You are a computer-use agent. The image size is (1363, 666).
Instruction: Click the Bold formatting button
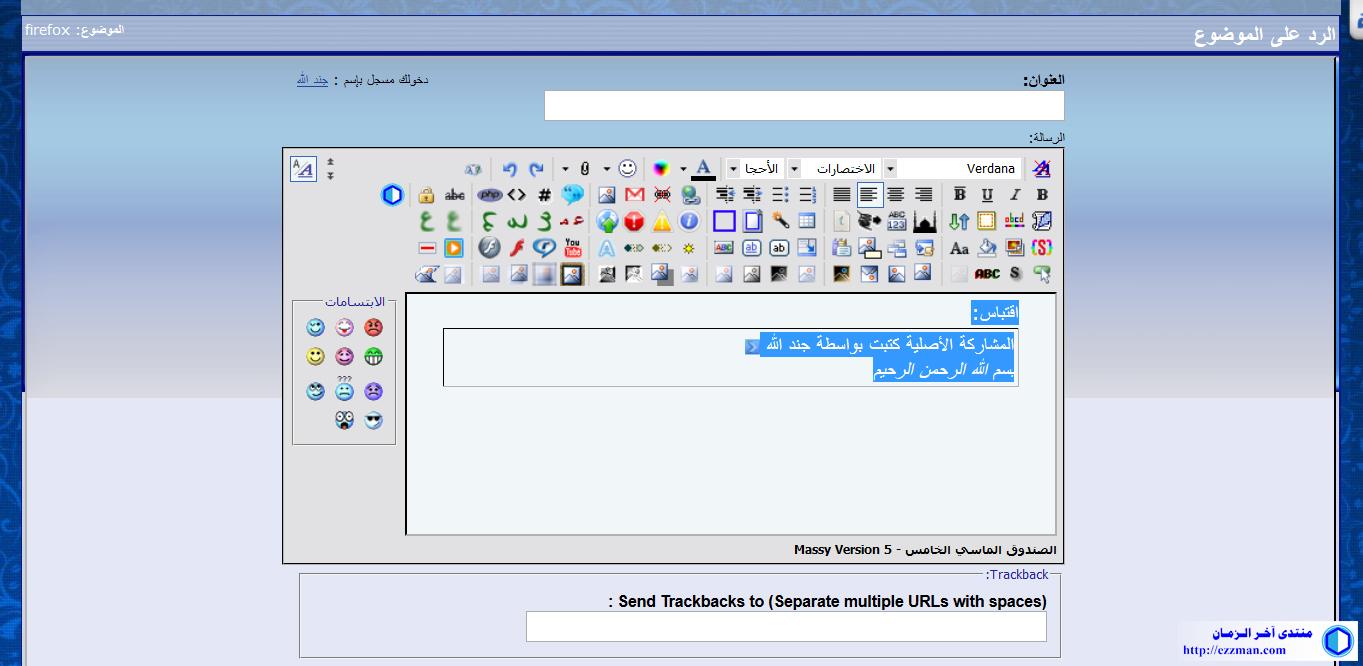tap(1041, 195)
